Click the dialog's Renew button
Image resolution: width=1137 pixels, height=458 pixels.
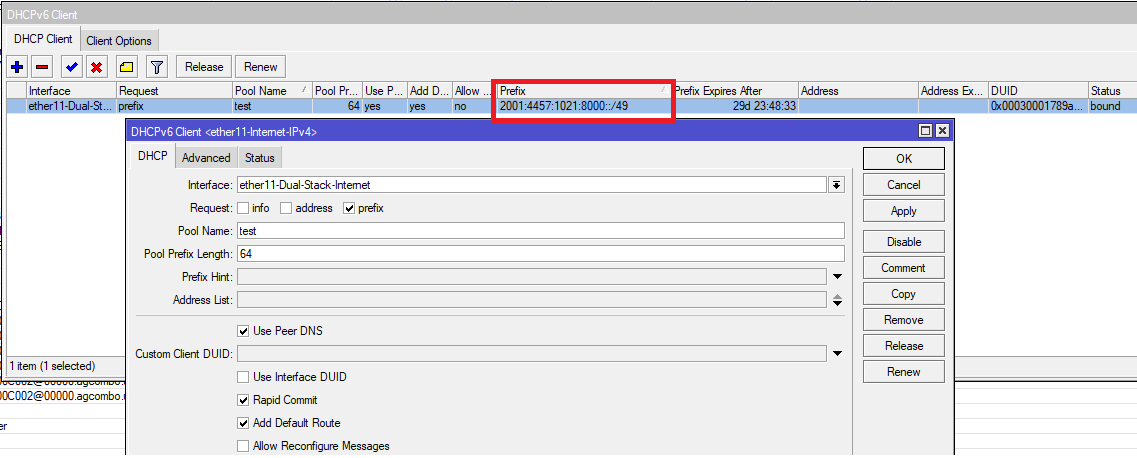tap(904, 372)
